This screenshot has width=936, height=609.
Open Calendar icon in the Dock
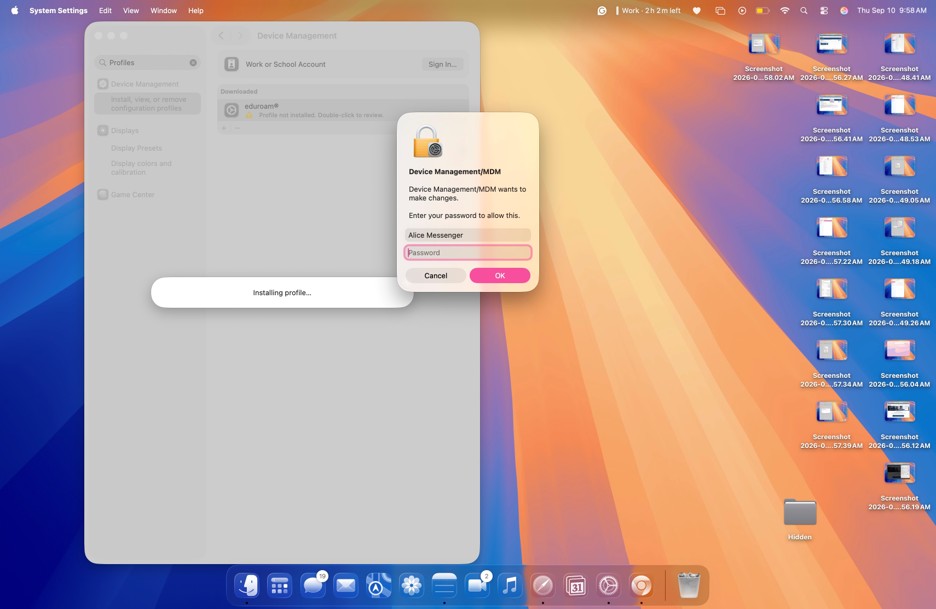click(x=575, y=585)
